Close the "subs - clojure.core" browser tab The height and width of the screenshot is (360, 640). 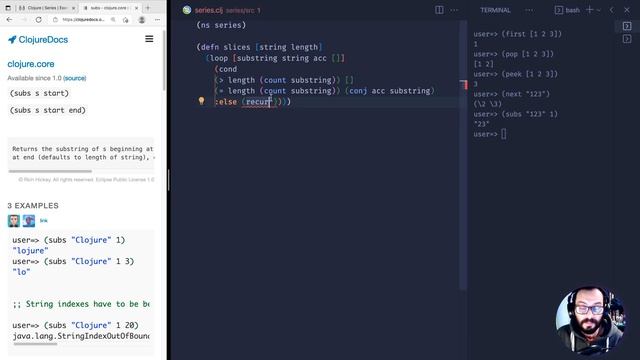[x=136, y=8]
